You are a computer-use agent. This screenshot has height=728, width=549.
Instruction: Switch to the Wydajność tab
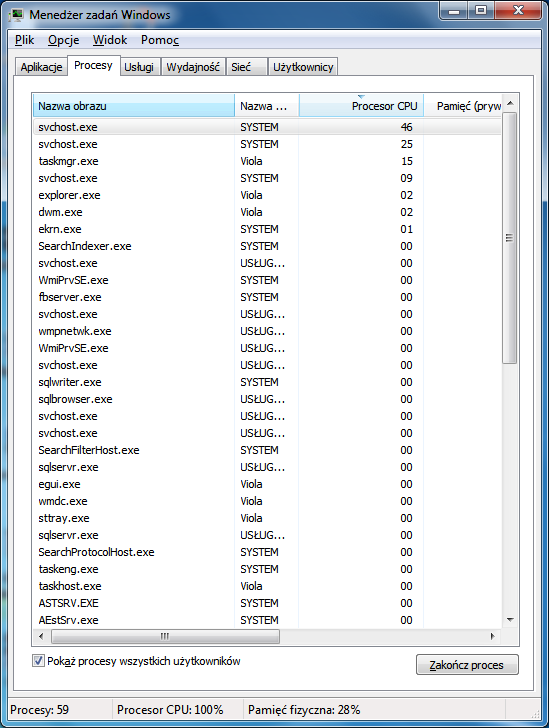point(193,67)
